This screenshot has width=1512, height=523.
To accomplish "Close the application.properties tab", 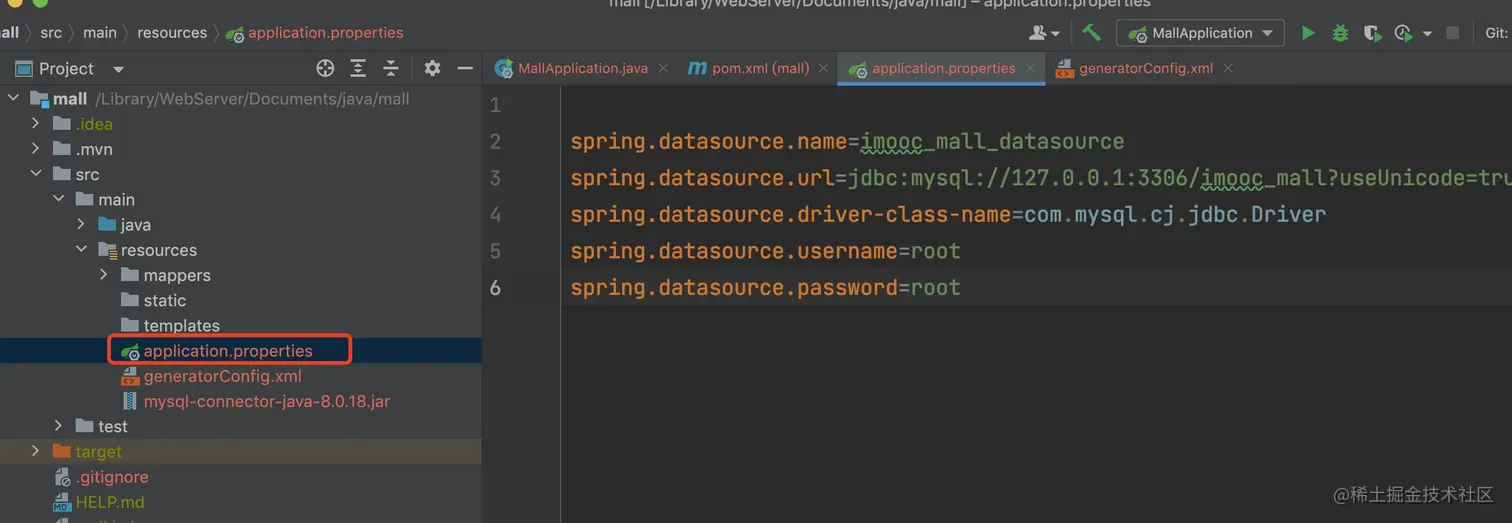I will pos(1031,68).
